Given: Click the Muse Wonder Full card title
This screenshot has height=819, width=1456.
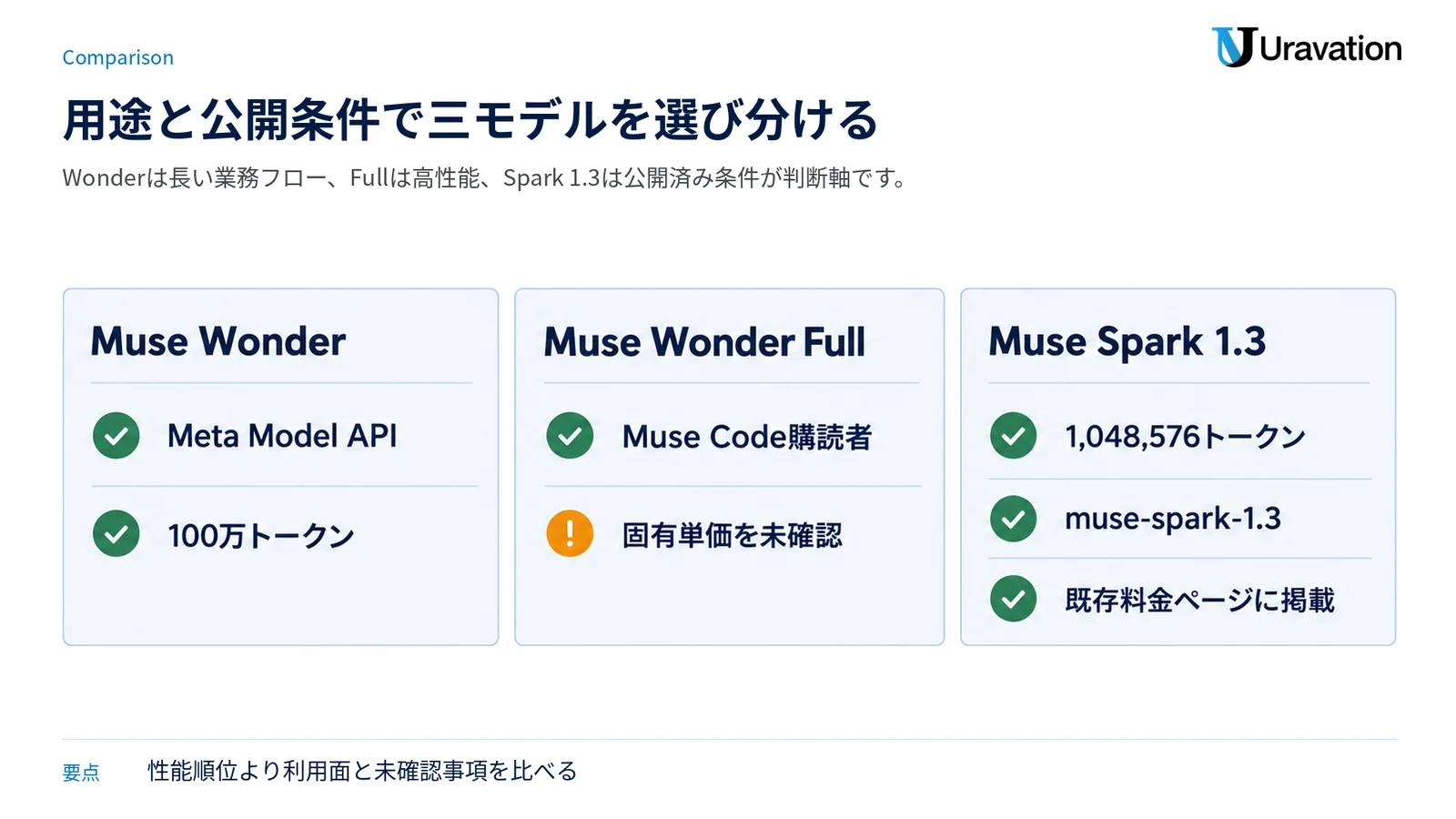Looking at the screenshot, I should 704,343.
